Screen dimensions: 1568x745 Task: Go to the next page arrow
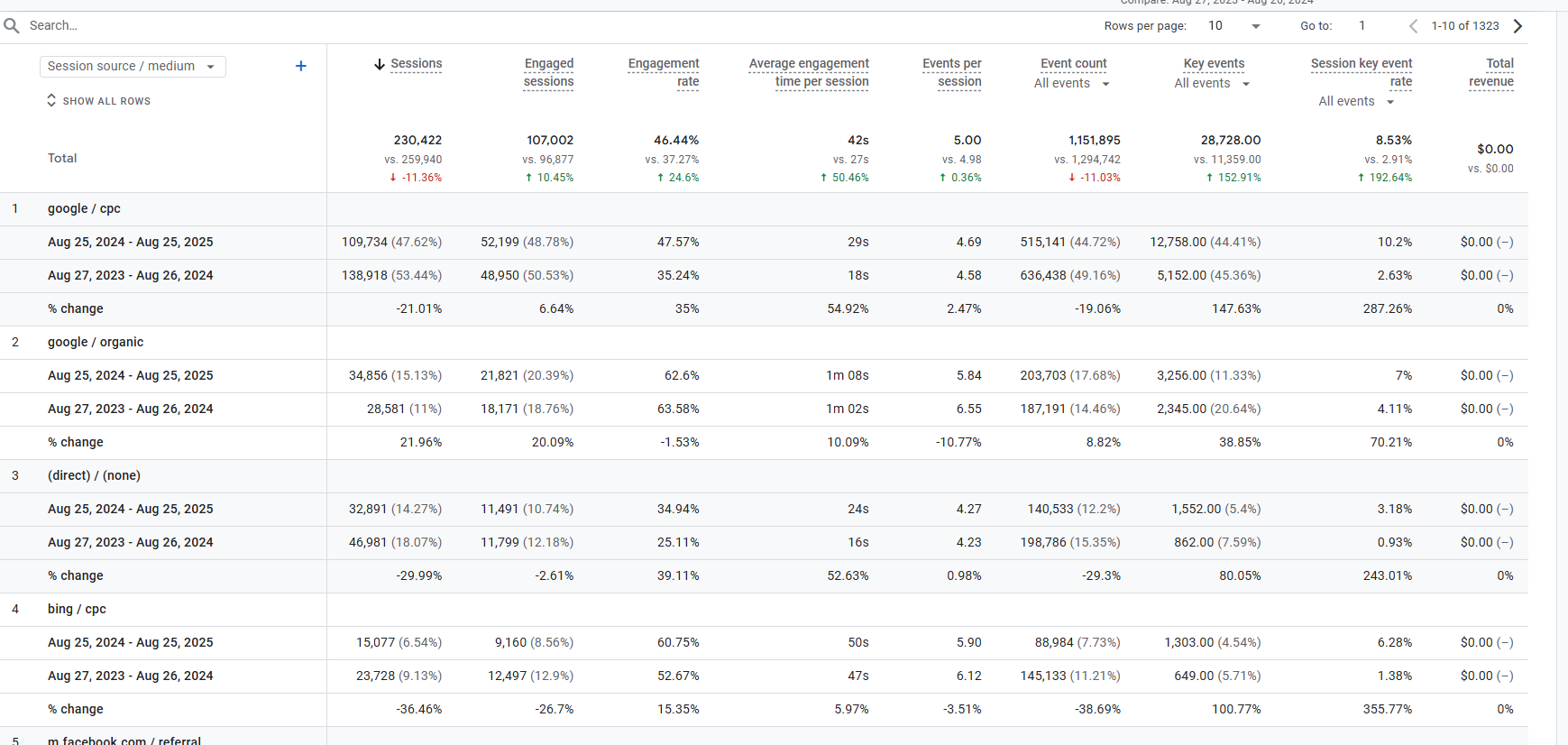1518,26
